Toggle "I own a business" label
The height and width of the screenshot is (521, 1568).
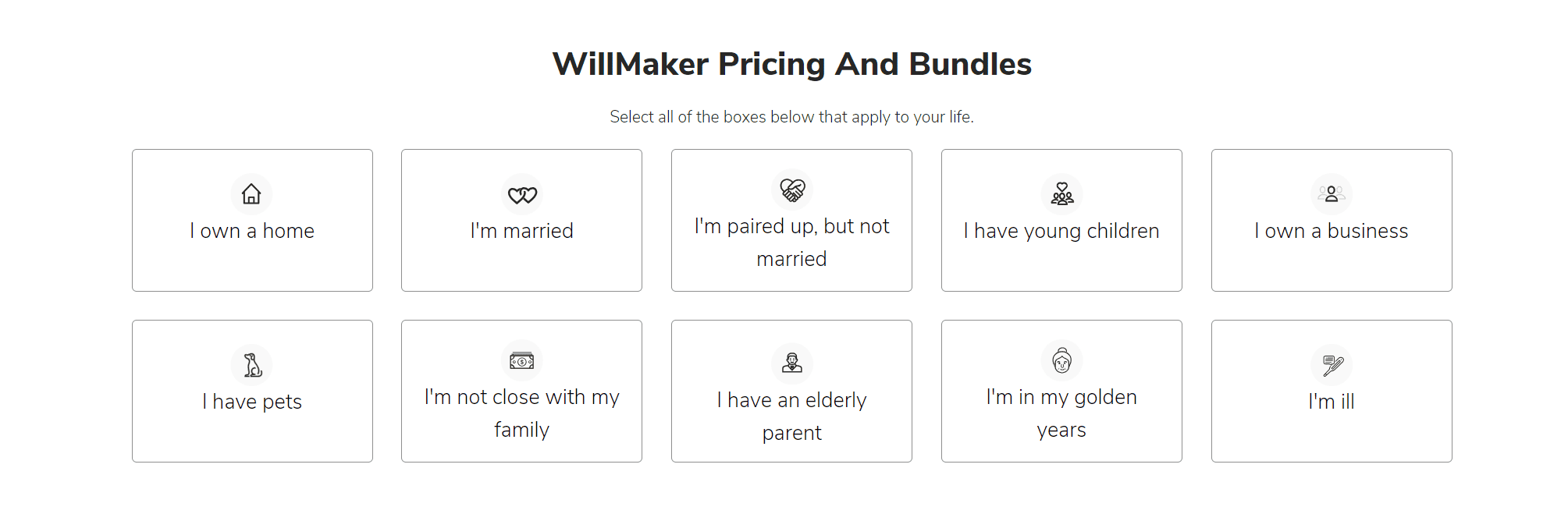[1332, 231]
